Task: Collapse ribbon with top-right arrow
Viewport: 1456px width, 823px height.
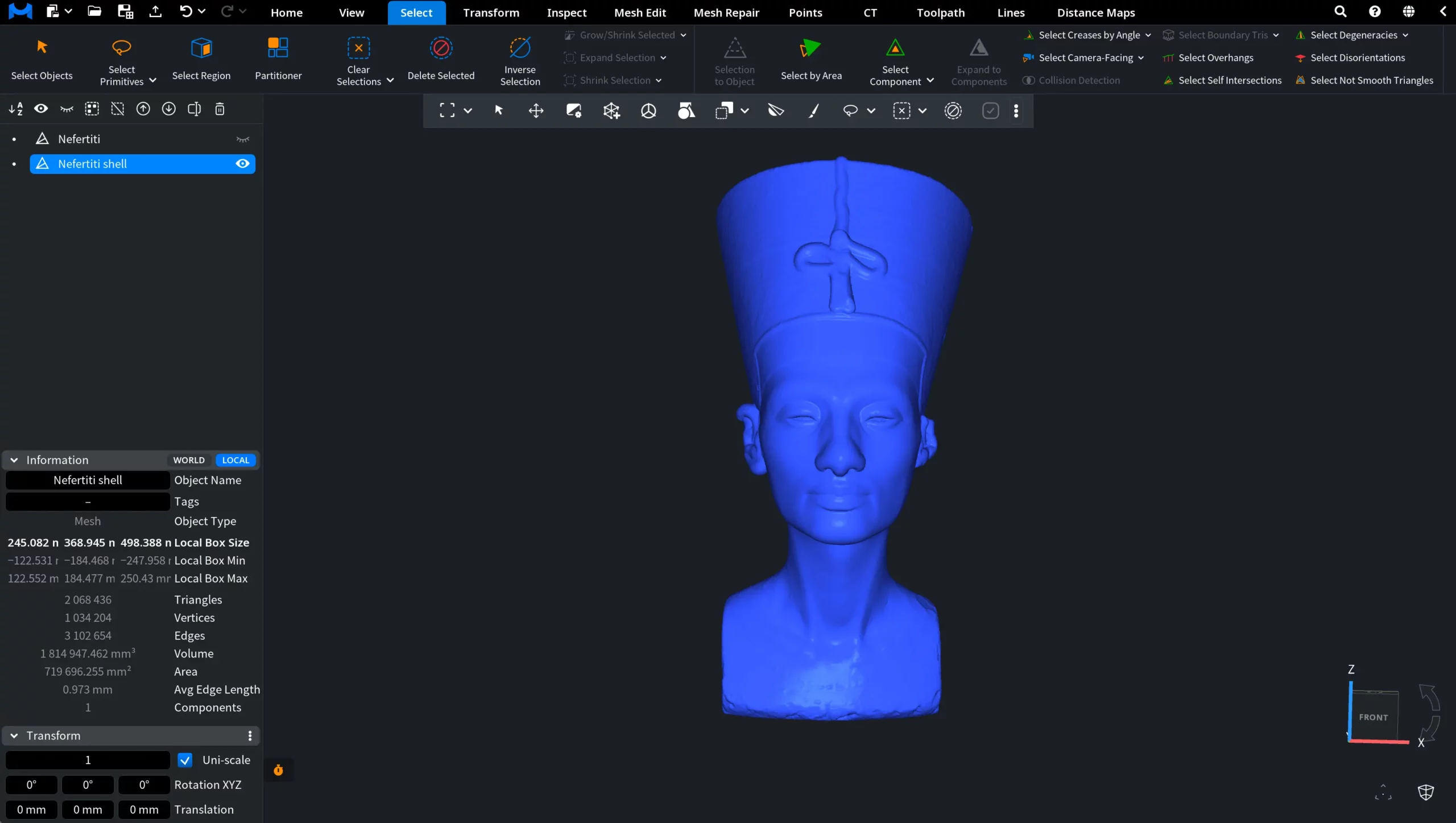Action: [x=1443, y=11]
